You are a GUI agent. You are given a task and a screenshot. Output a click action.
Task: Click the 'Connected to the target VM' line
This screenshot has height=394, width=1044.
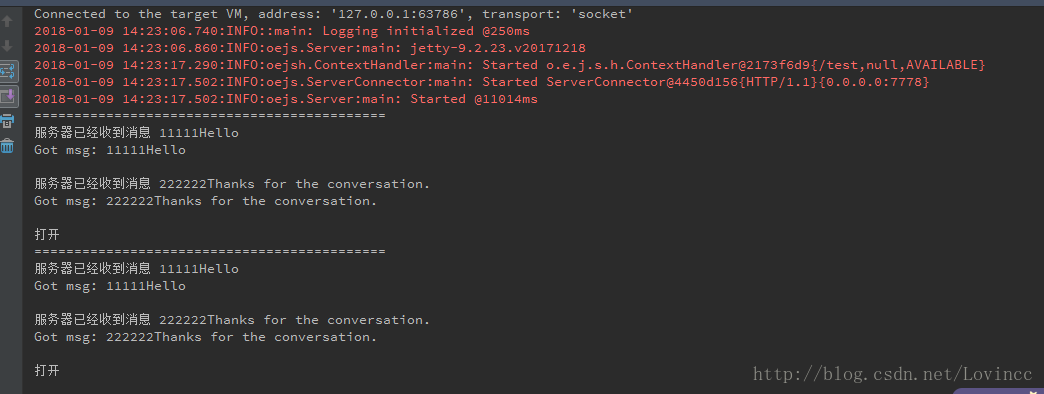334,14
